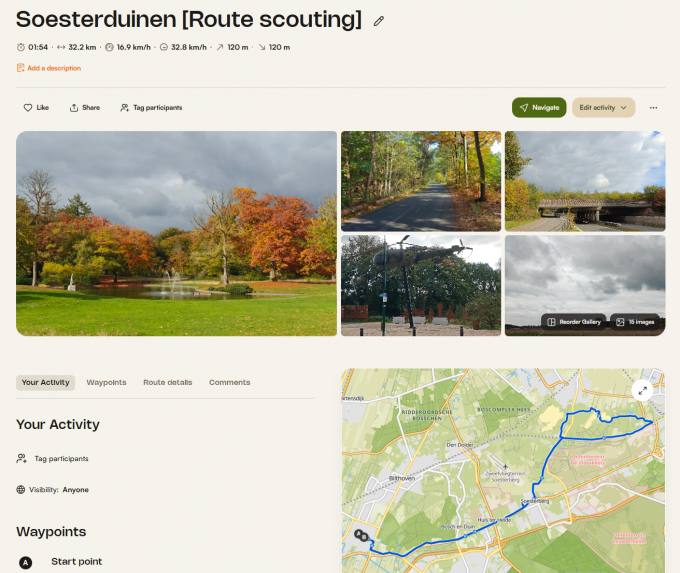Click the Add a description note icon
Image resolution: width=680 pixels, height=573 pixels.
pos(20,68)
